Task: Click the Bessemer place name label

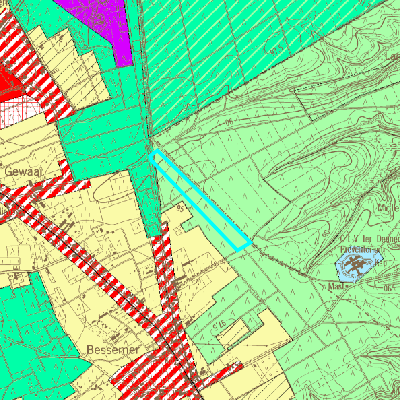Action: [113, 350]
